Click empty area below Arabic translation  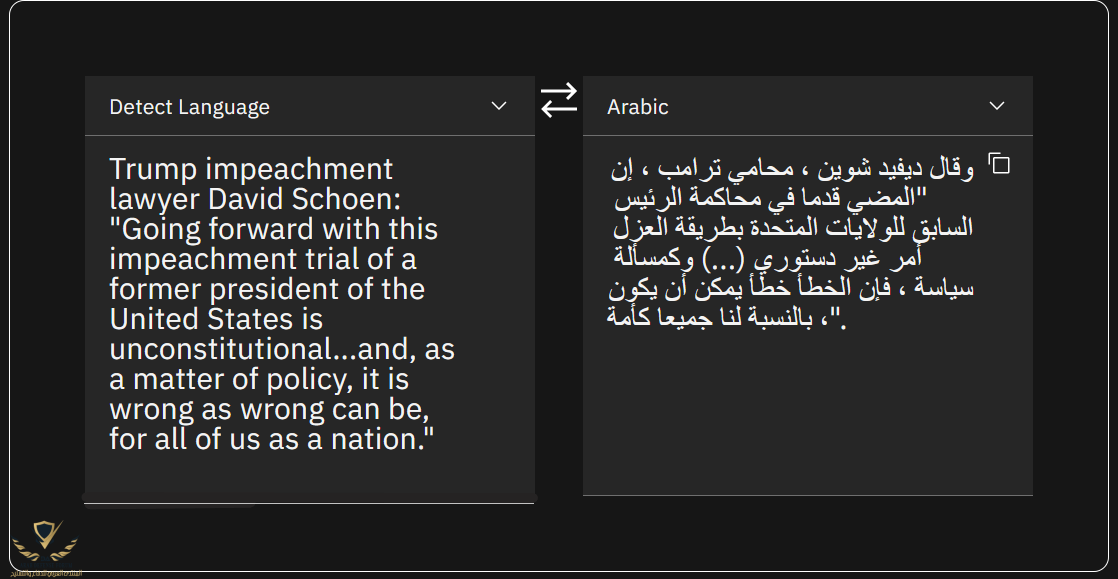pyautogui.click(x=807, y=414)
